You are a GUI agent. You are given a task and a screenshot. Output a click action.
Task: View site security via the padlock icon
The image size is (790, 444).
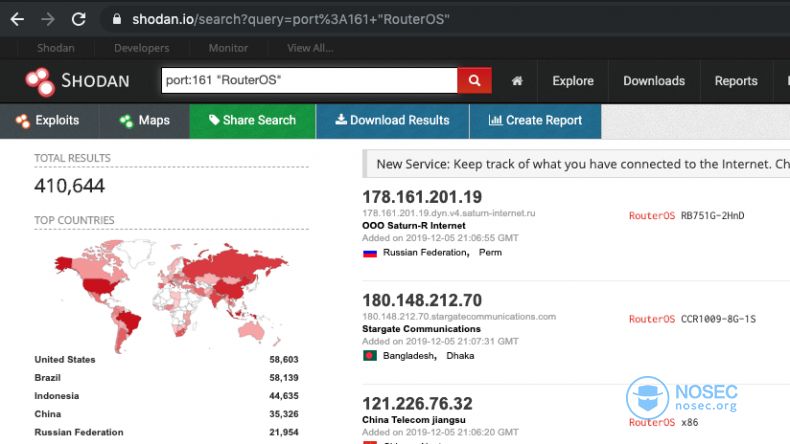tap(117, 19)
